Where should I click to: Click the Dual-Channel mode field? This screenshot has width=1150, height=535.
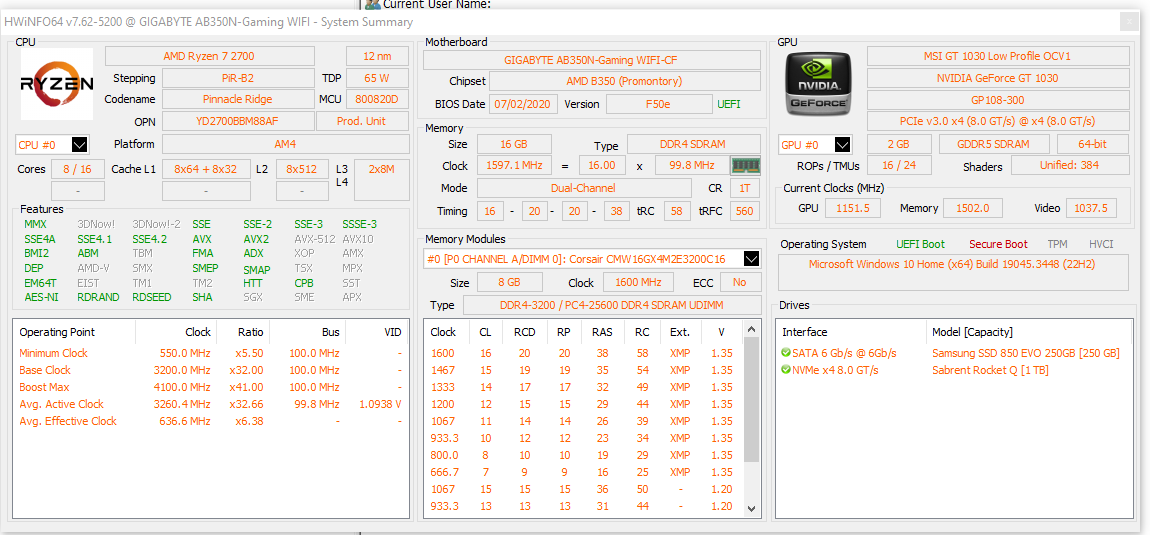[583, 188]
